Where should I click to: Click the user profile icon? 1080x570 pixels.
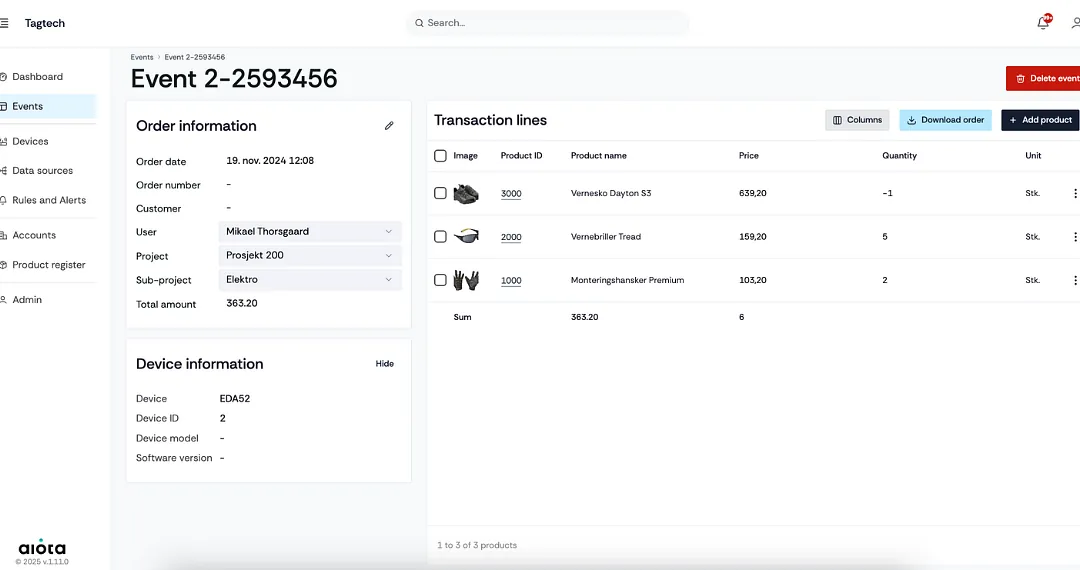point(1075,23)
